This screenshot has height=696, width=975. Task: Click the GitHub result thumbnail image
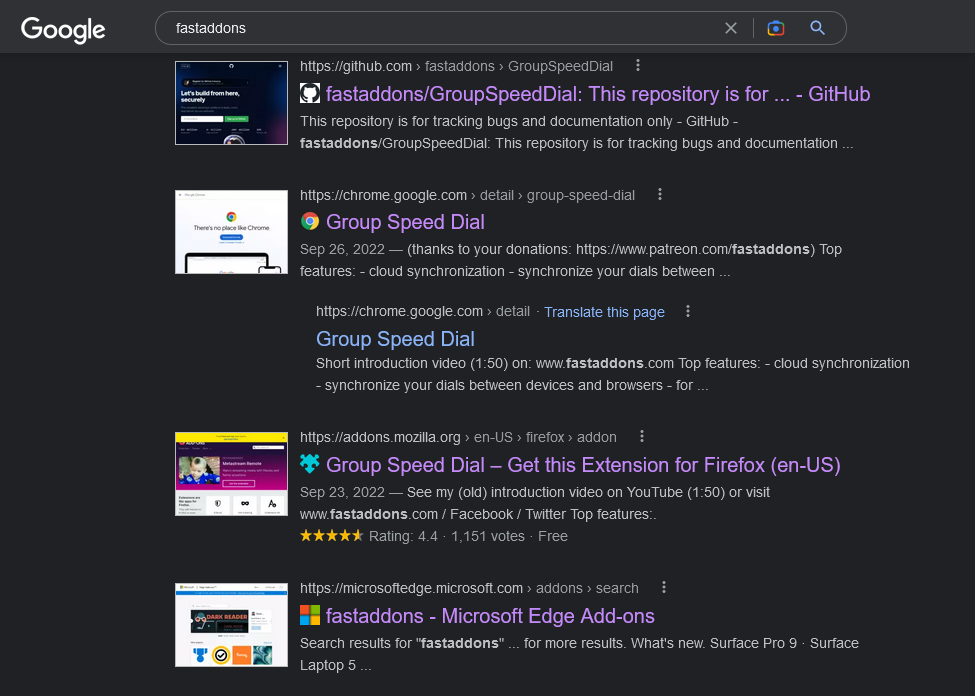(217, 103)
